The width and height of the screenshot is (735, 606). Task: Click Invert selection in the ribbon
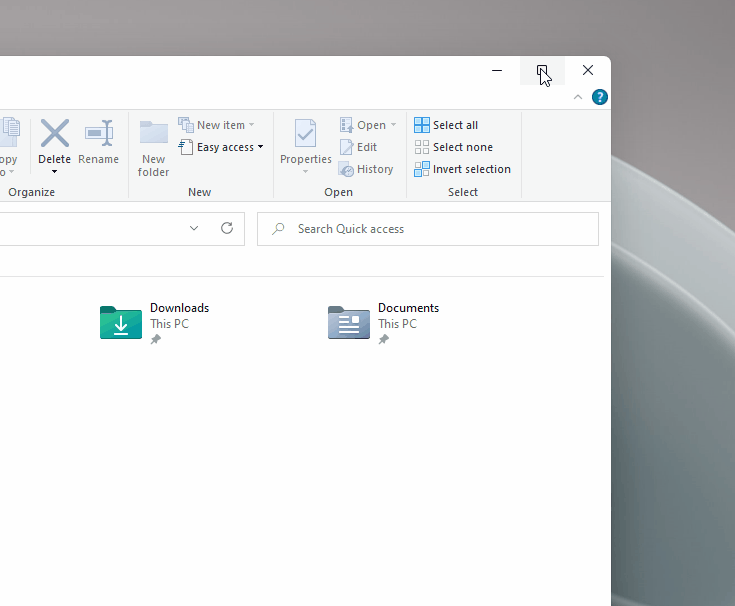[462, 169]
